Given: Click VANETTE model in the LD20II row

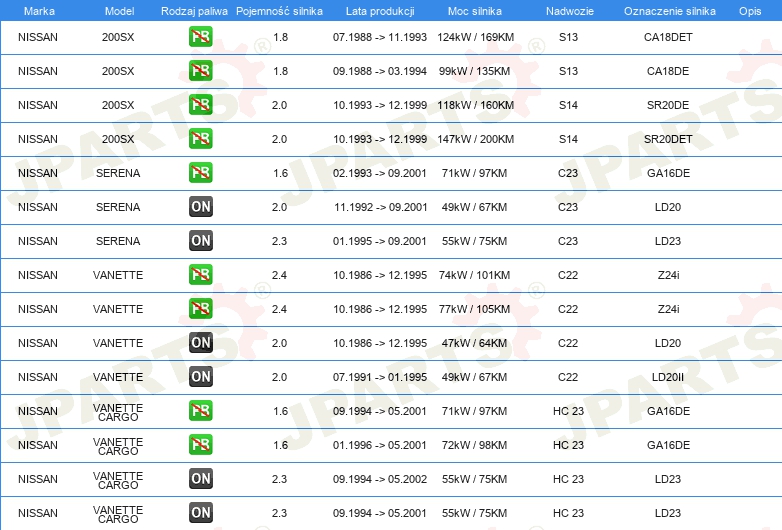Looking at the screenshot, I should 118,377.
